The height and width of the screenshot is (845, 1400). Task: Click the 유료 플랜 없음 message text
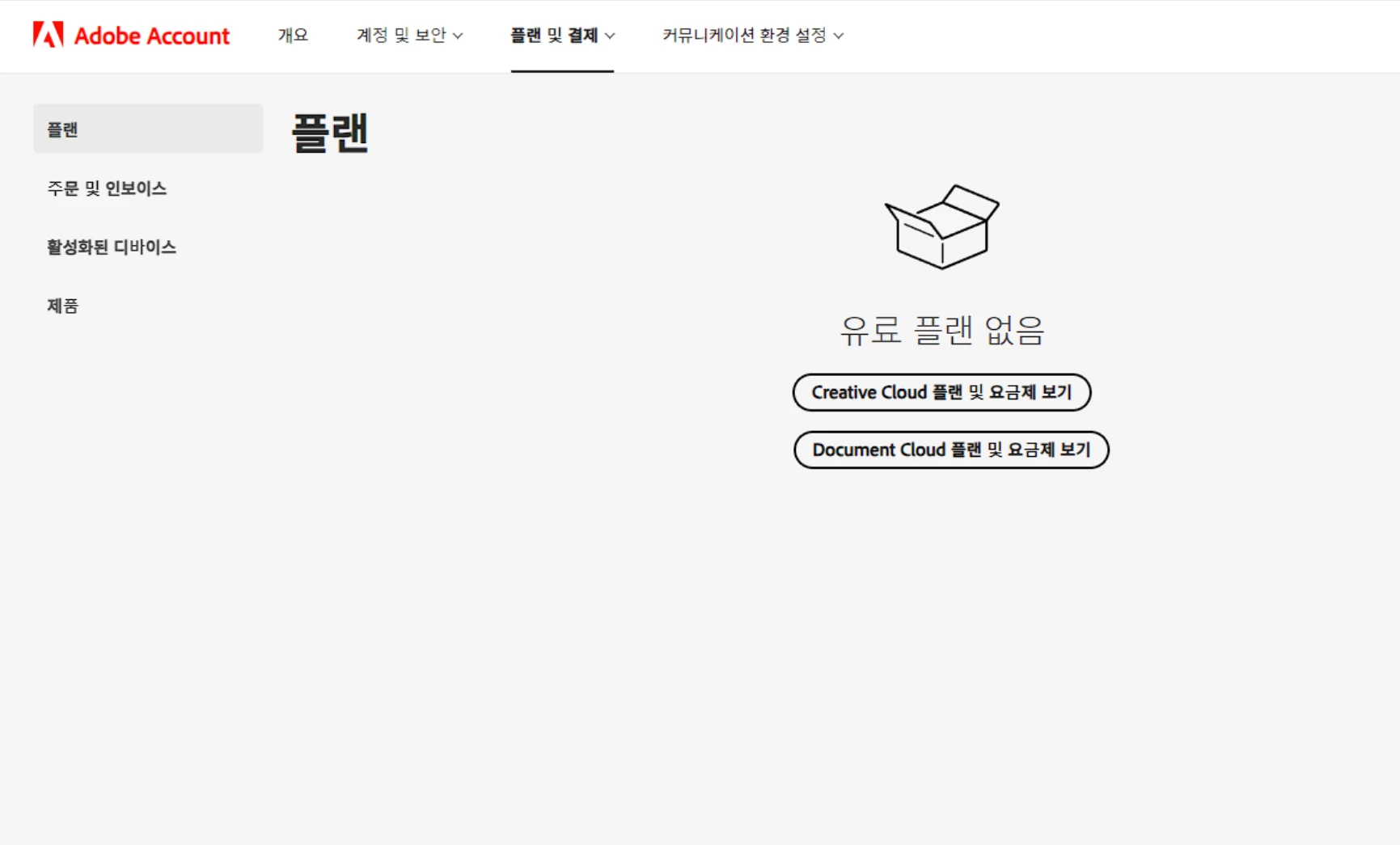click(x=942, y=330)
